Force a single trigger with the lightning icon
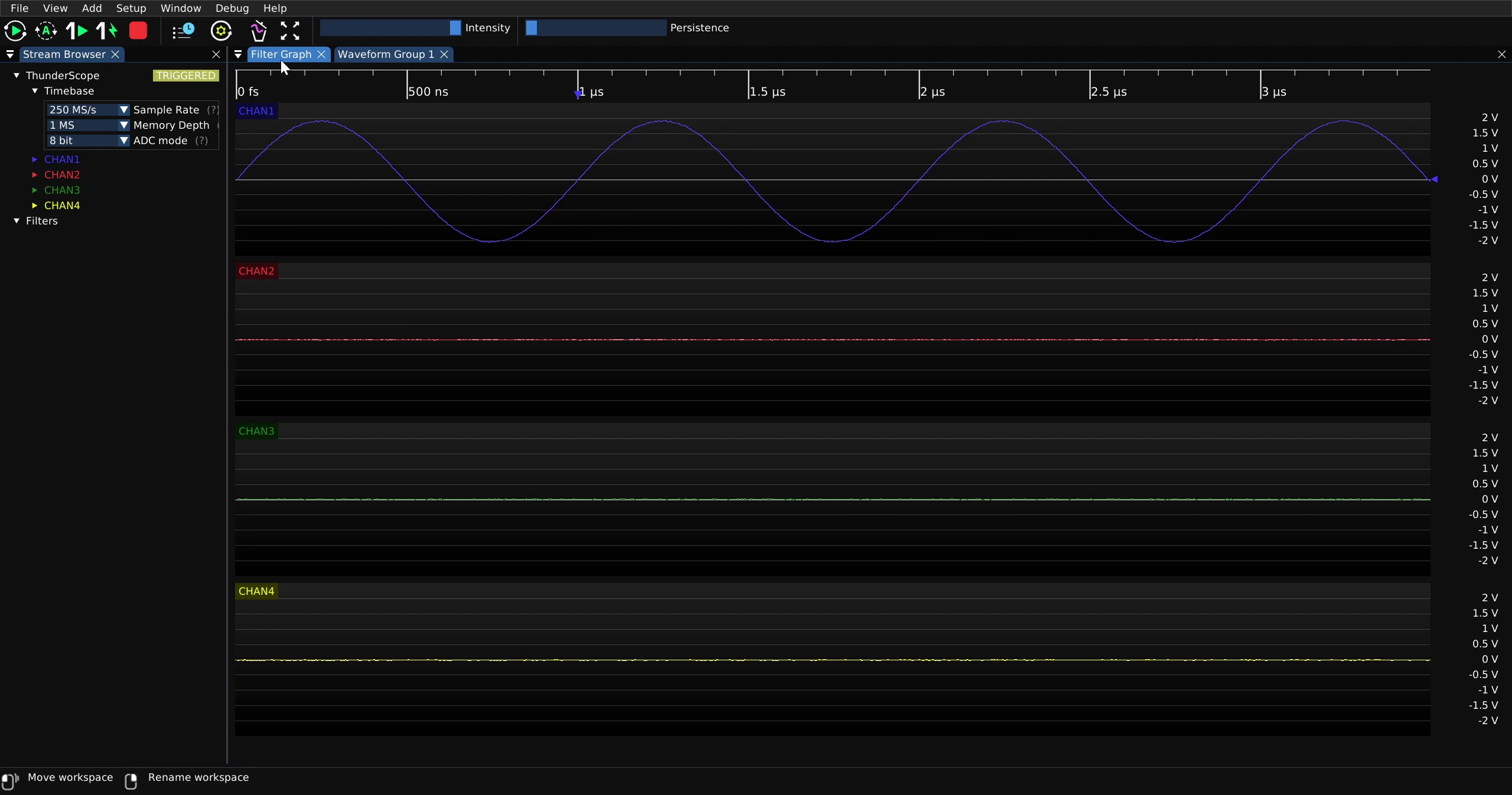 tap(107, 31)
